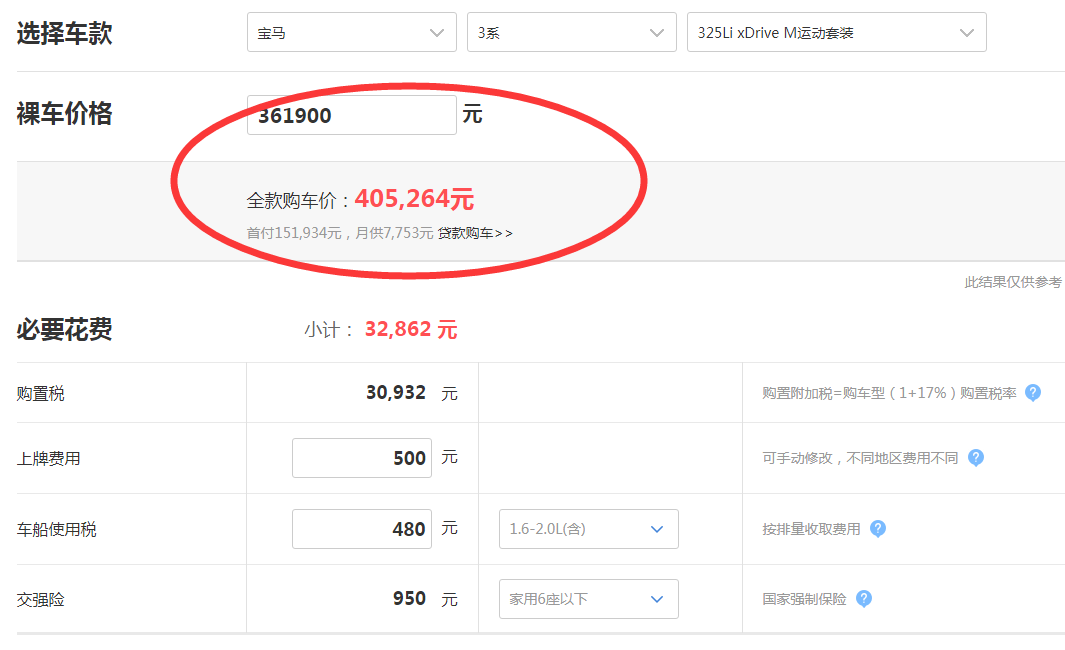Click the 可手动修改，不同地区费用不同 description
The width and height of the screenshot is (1065, 650).
(x=860, y=458)
